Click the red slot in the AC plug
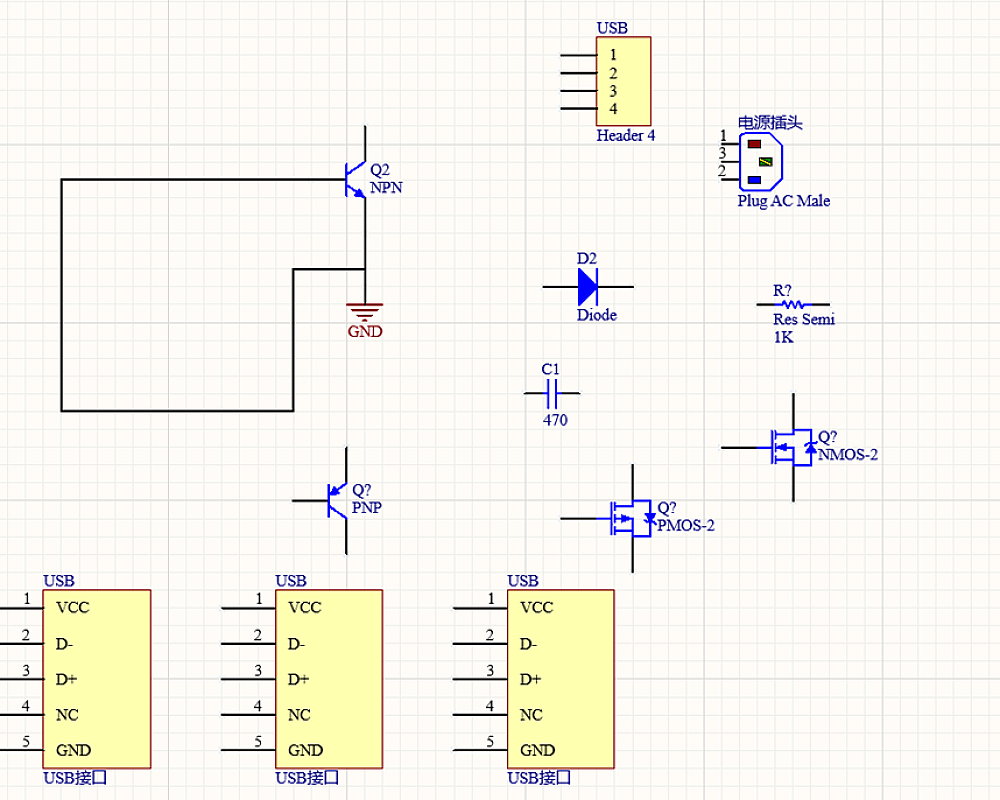1000x800 pixels. (x=755, y=144)
